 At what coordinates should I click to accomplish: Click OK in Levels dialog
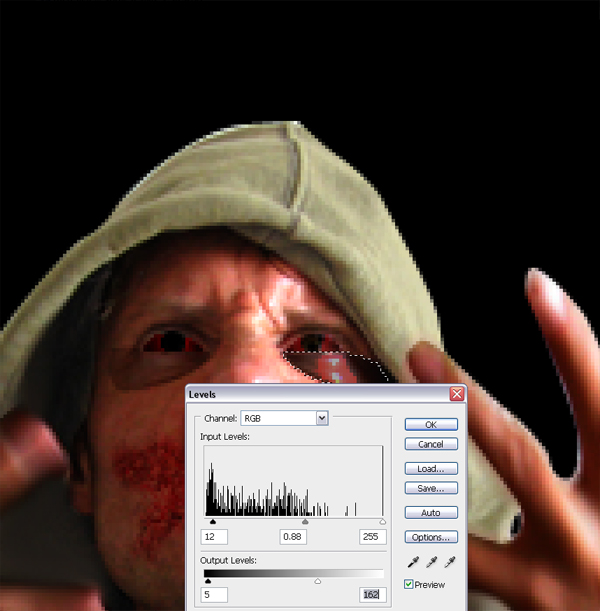(x=431, y=424)
